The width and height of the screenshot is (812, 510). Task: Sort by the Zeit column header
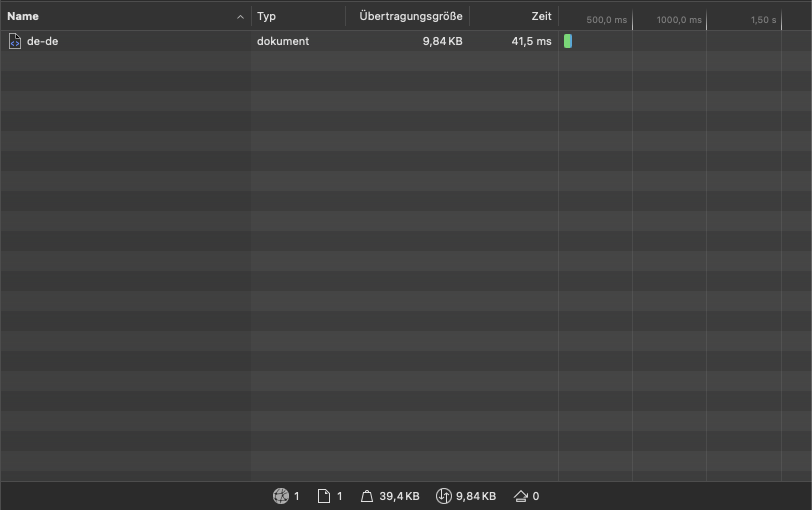[541, 17]
